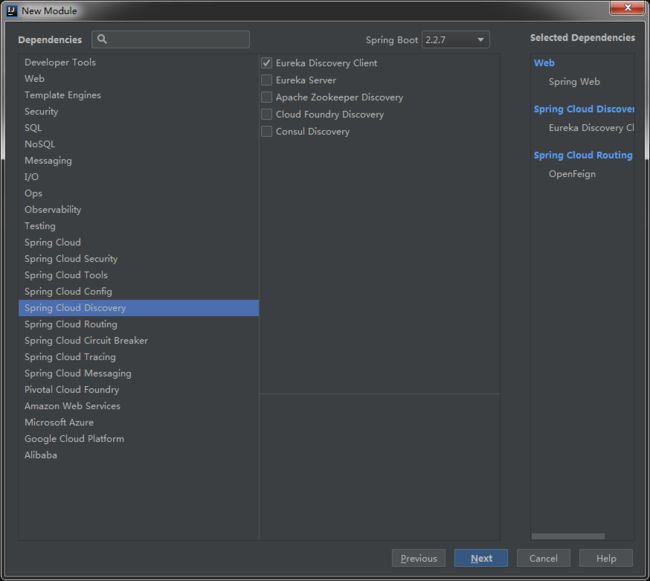Select Spring Cloud Circuit Breaker category
Screen dimensions: 650x581
coord(138,341)
